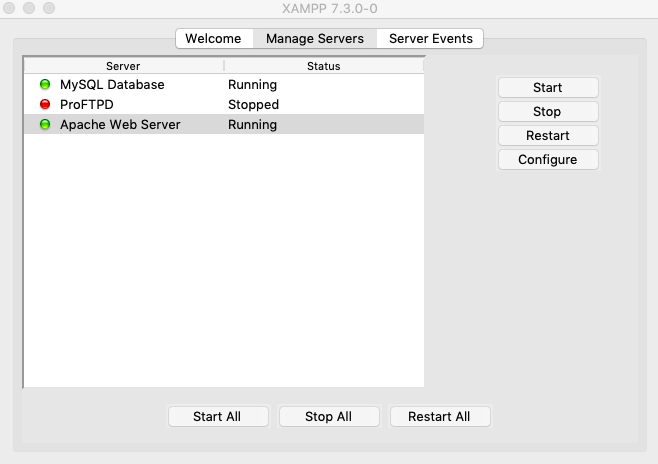Image resolution: width=658 pixels, height=464 pixels.
Task: Switch to the Welcome tab
Action: (213, 39)
